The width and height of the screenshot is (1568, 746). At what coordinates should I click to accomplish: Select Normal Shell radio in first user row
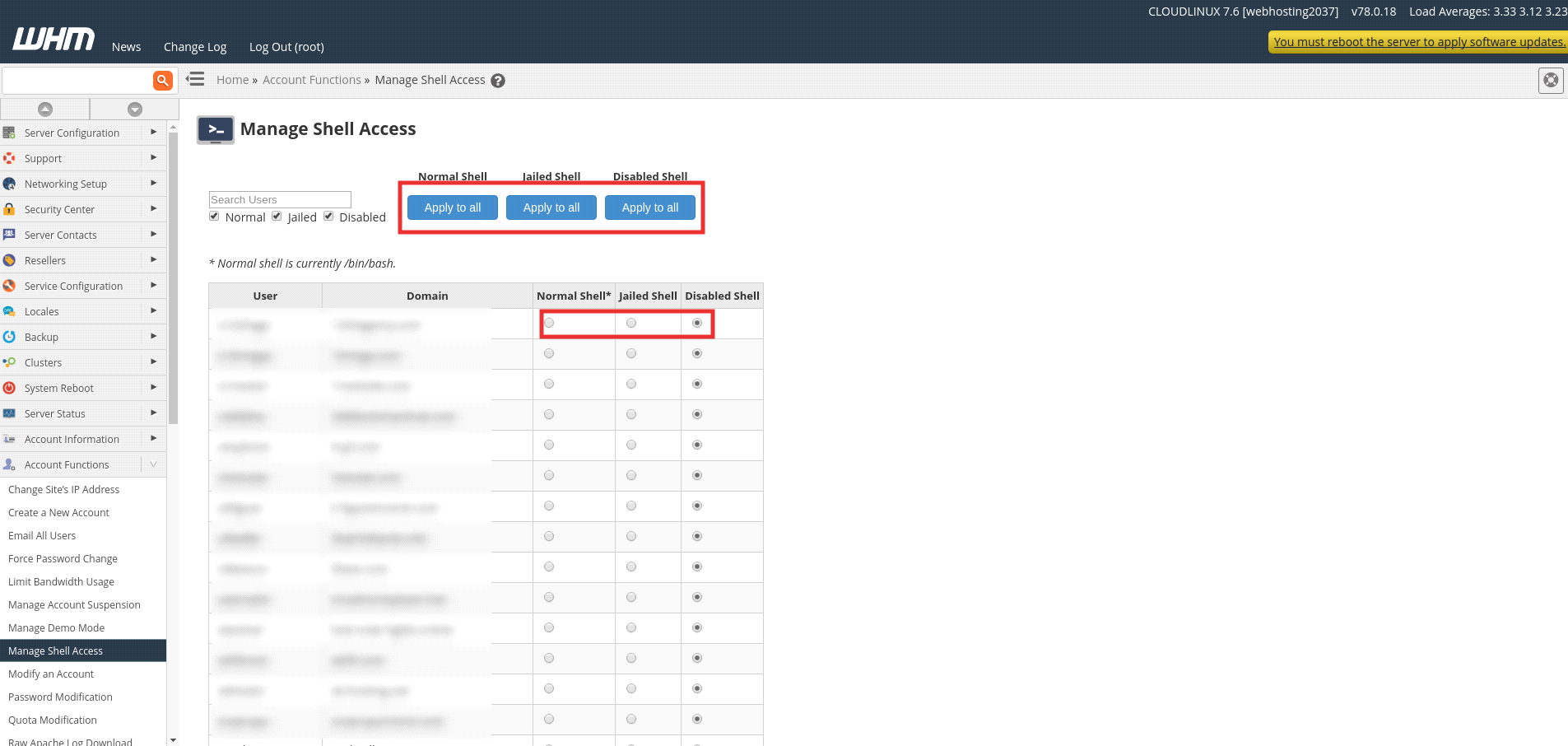point(549,323)
